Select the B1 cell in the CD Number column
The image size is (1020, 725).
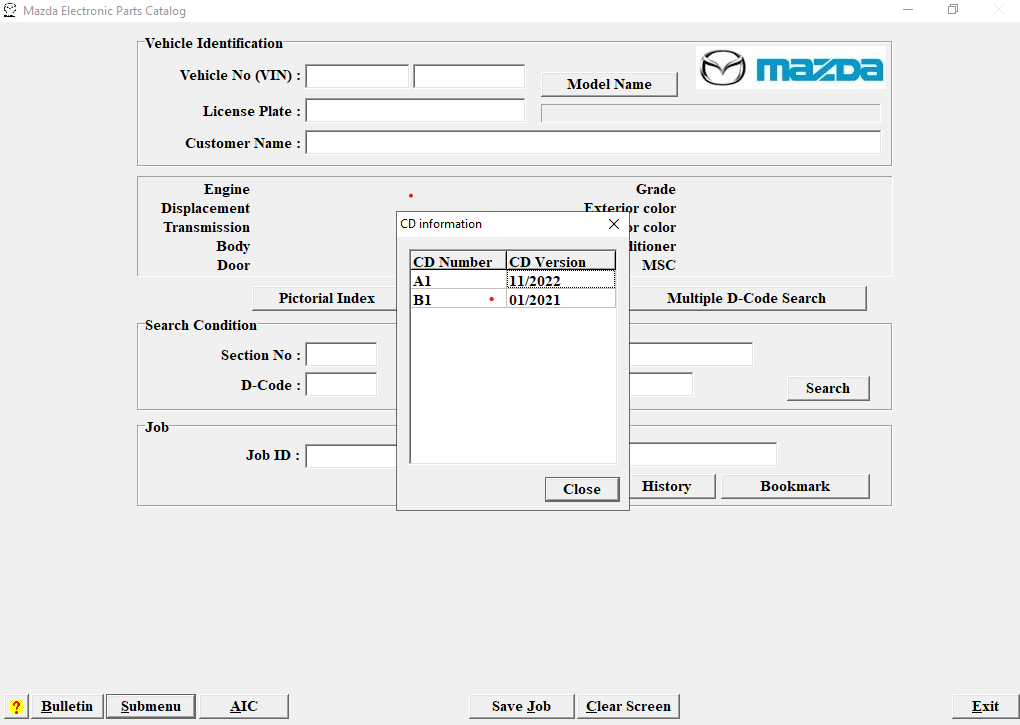(x=459, y=299)
